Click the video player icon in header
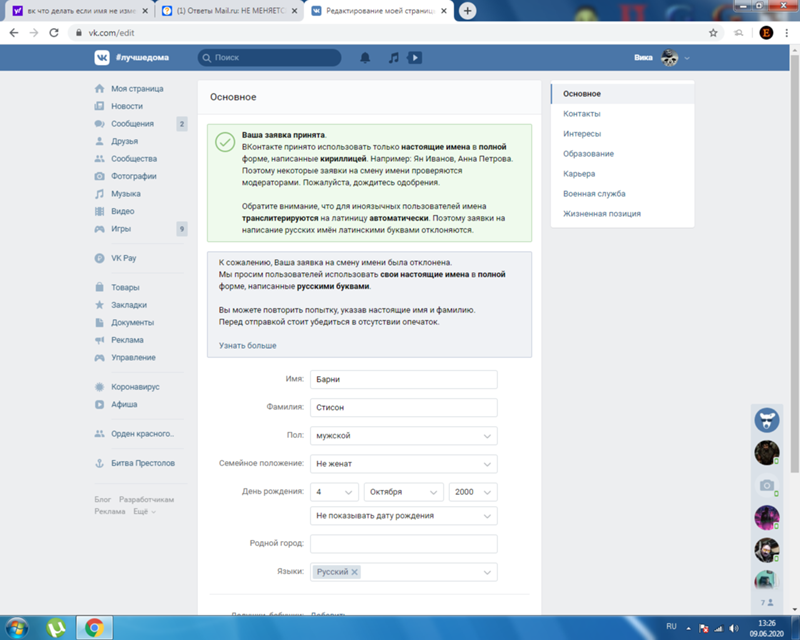800x640 pixels. coord(415,58)
